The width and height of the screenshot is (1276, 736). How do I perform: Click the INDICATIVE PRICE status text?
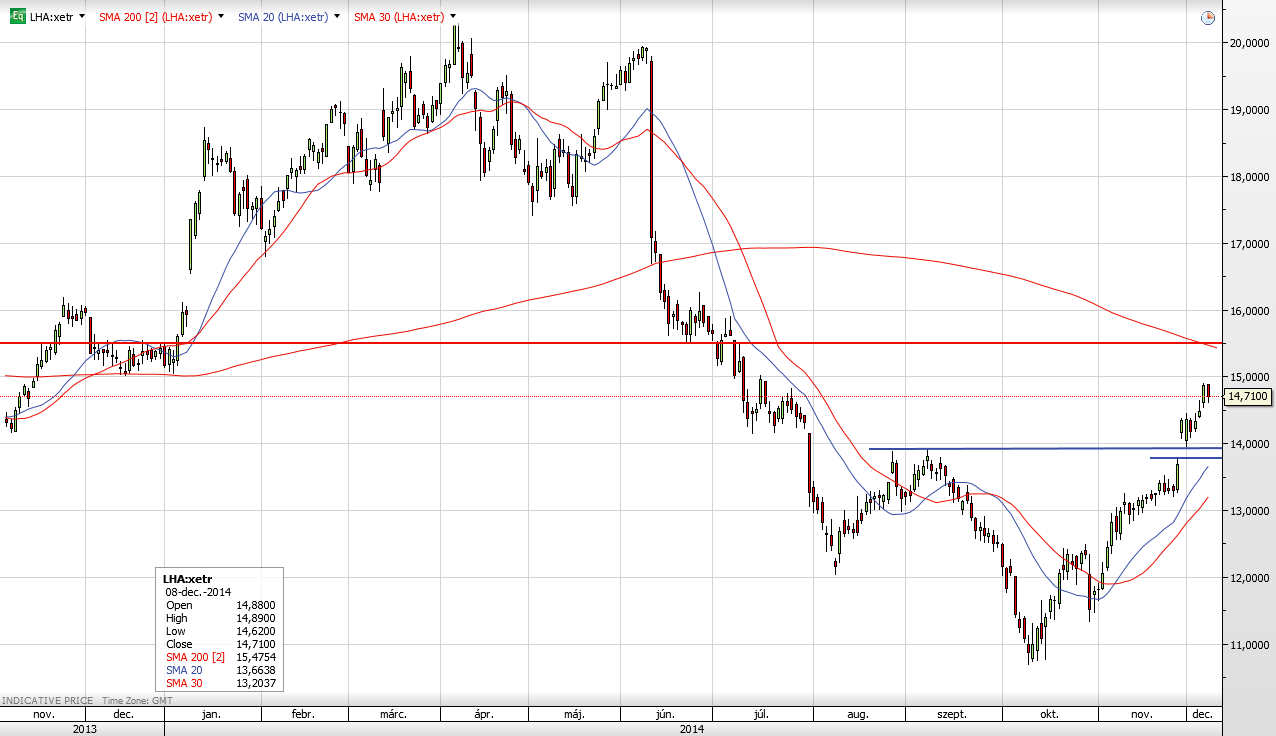click(46, 701)
